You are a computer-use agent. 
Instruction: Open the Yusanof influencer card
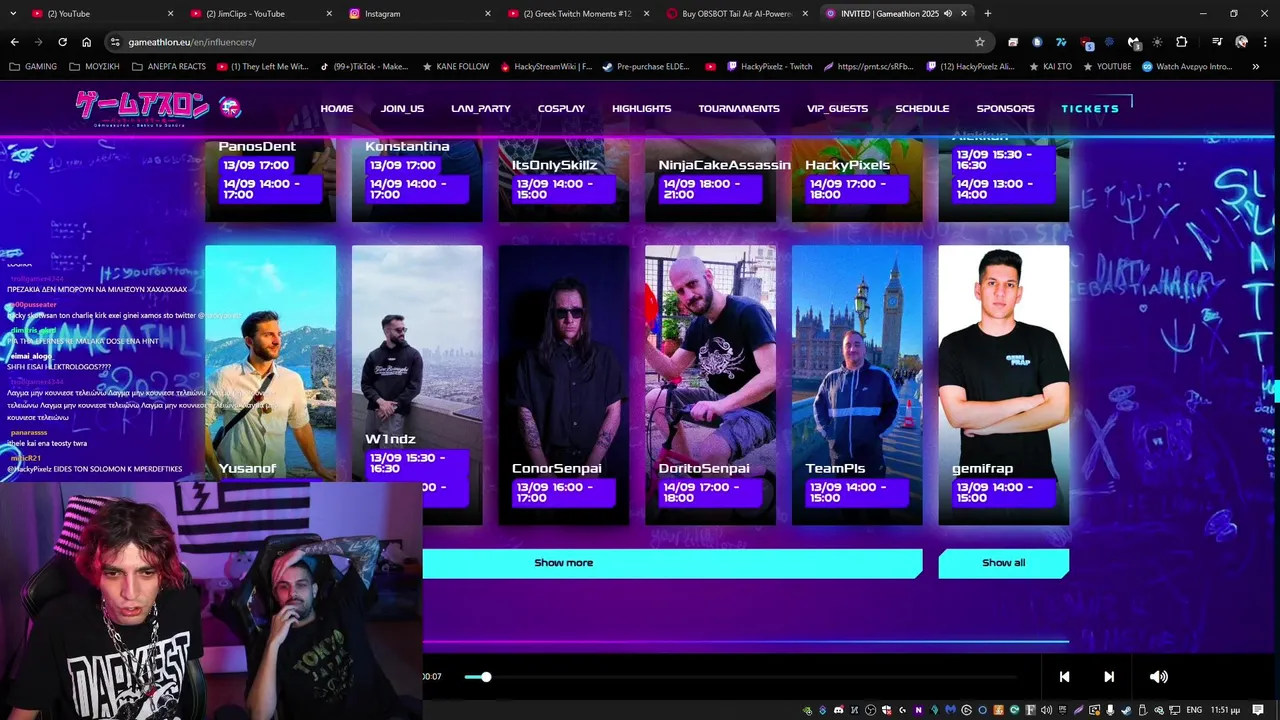click(x=270, y=363)
